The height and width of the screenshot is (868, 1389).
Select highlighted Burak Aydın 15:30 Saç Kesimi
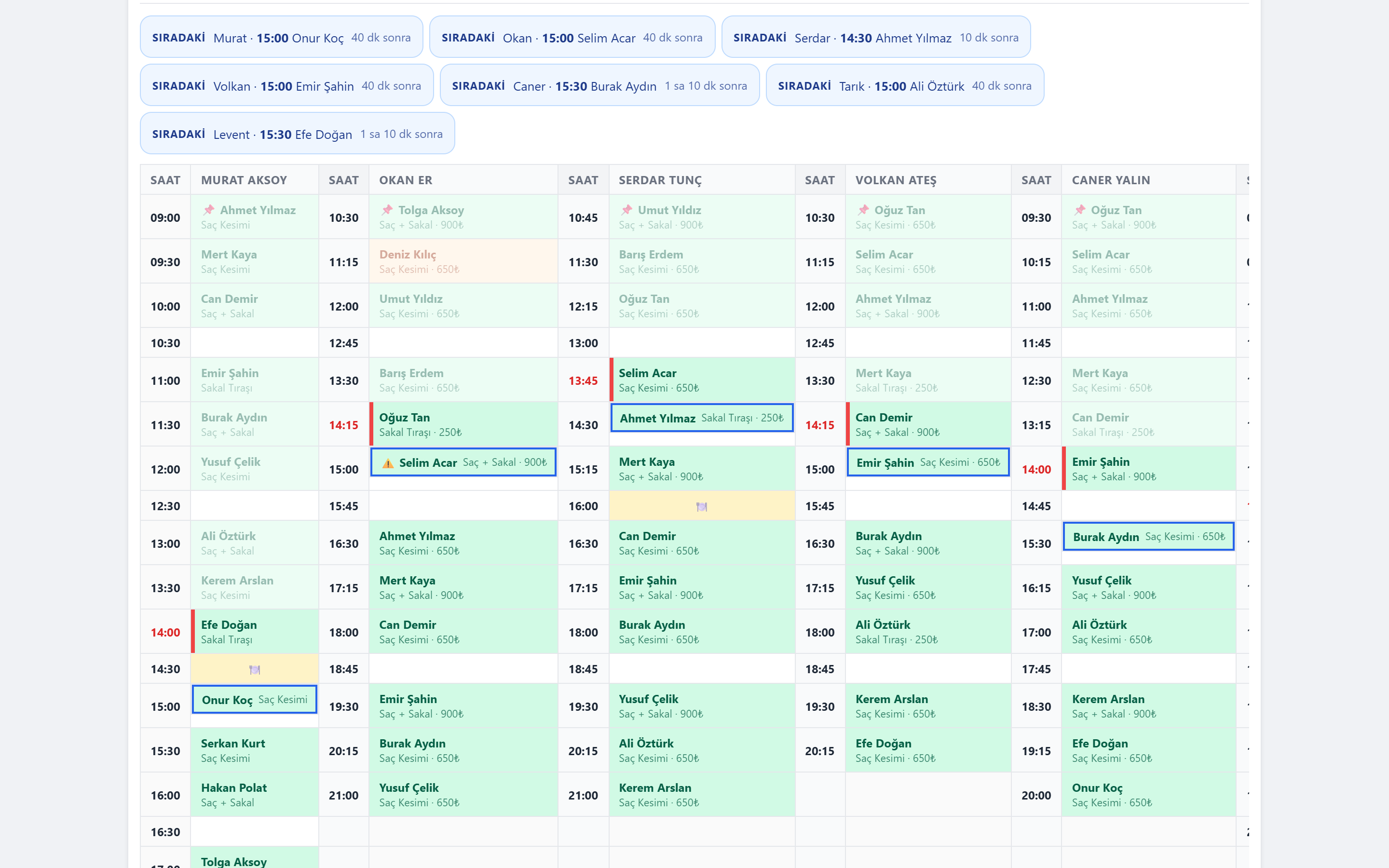tap(1148, 536)
